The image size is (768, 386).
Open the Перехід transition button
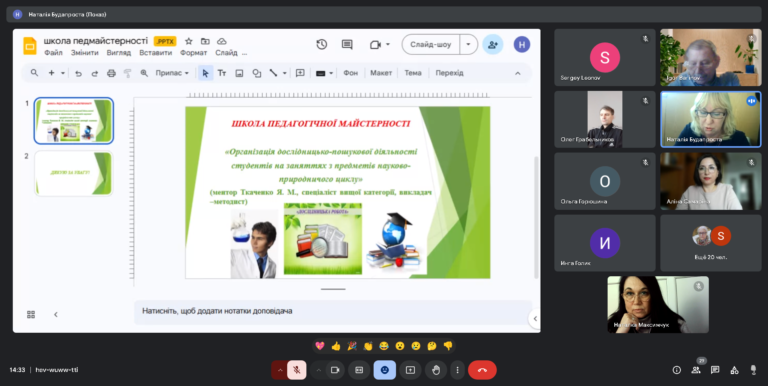449,73
